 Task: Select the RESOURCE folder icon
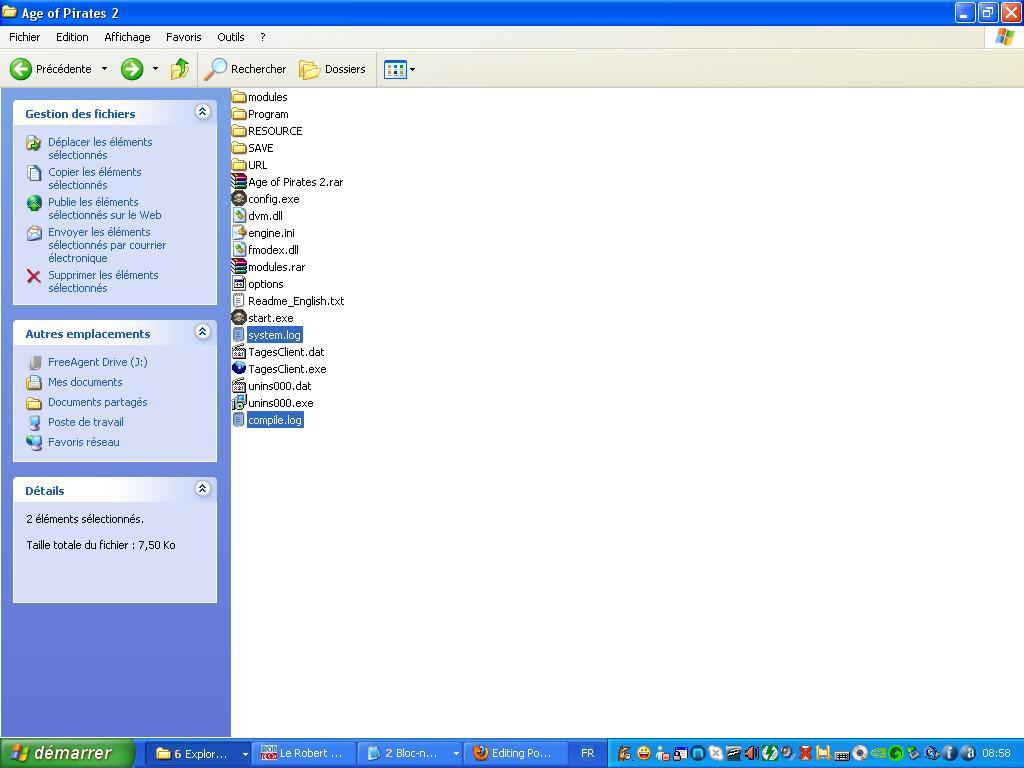pyautogui.click(x=239, y=131)
